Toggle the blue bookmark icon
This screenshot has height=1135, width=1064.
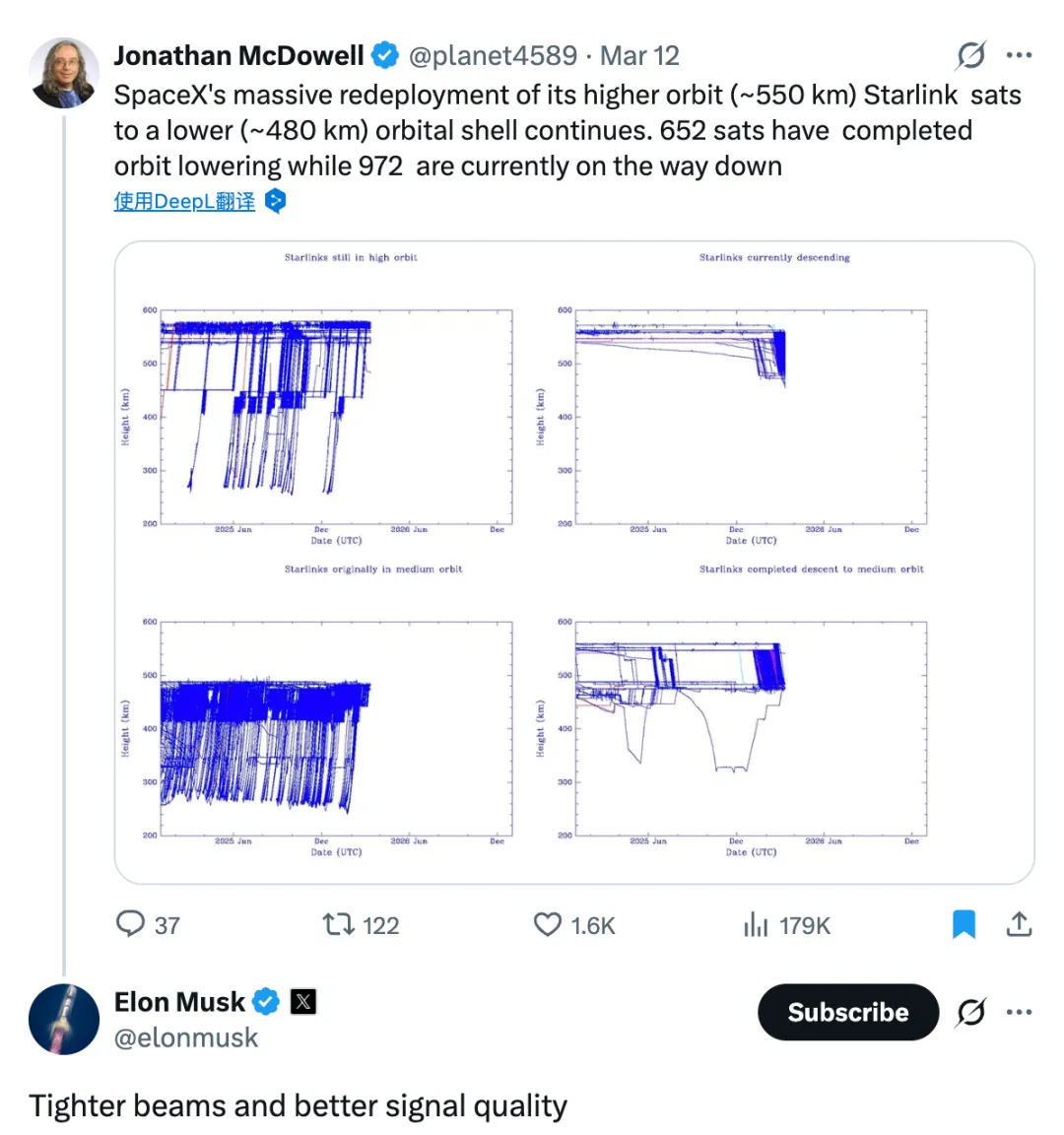pos(964,924)
